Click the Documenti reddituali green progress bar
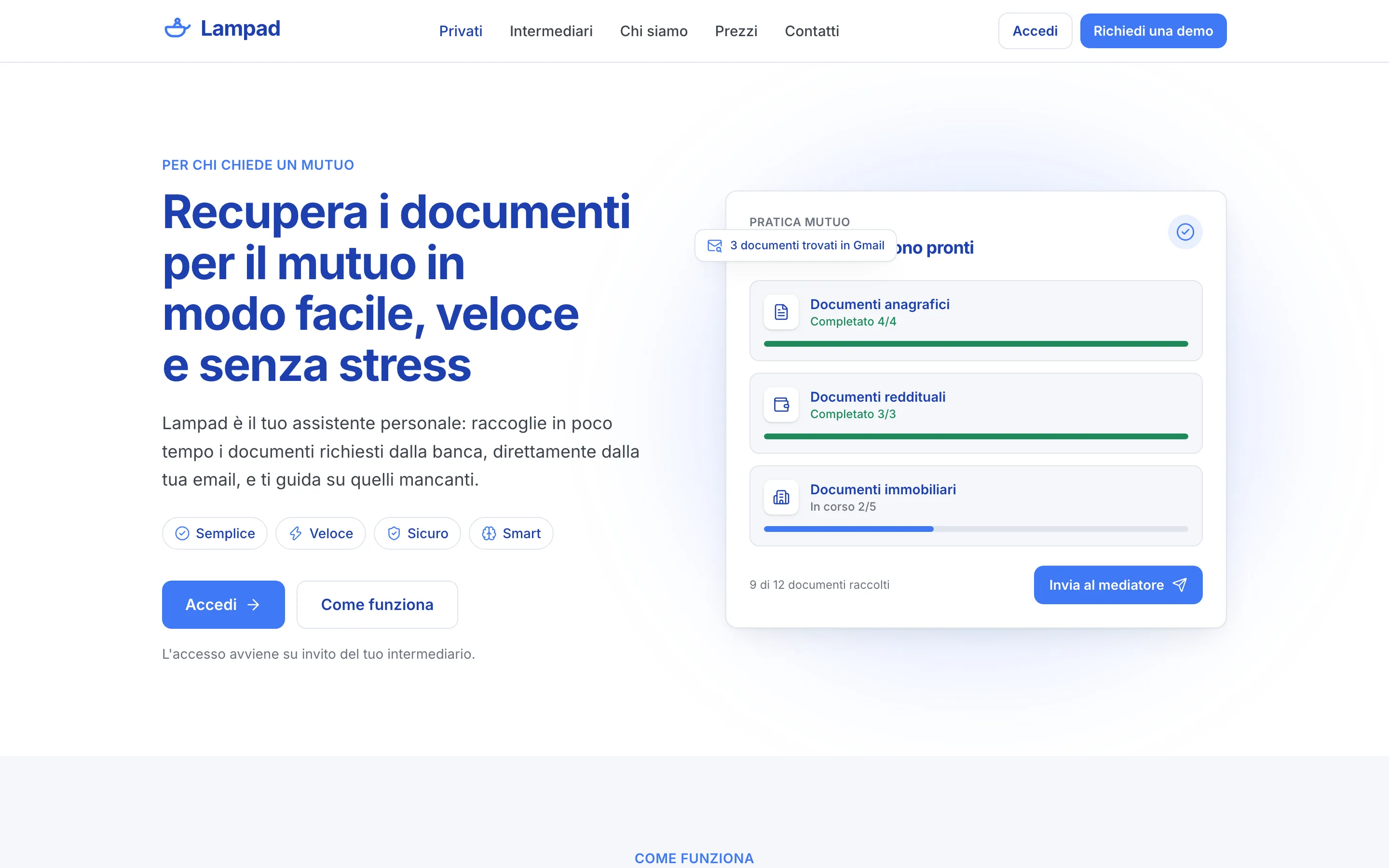1389x868 pixels. pos(976,436)
